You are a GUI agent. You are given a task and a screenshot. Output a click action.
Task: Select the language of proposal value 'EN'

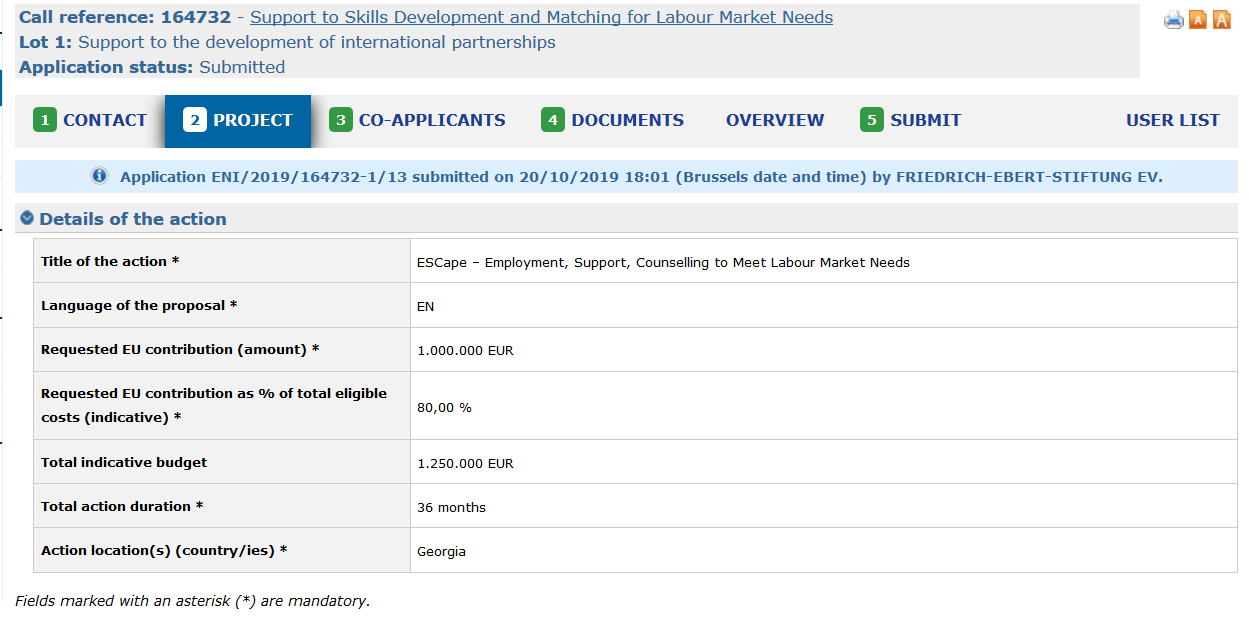coord(425,306)
